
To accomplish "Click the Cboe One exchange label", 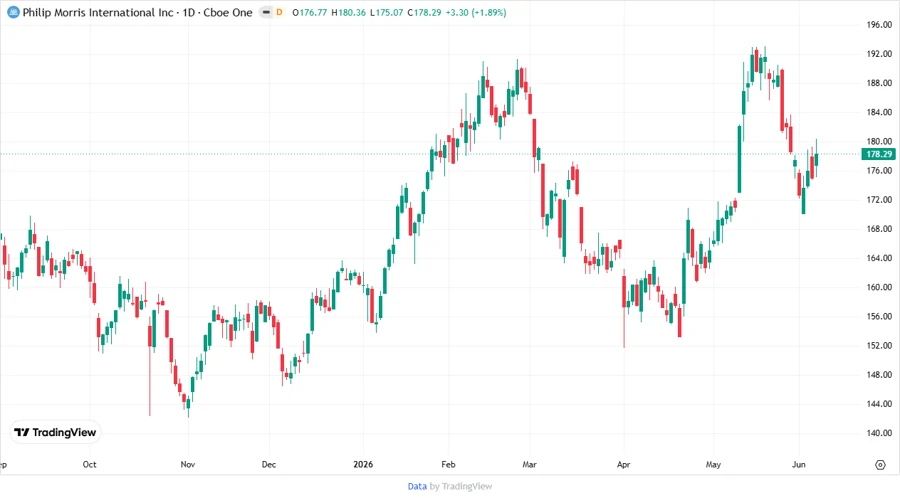I will click(x=228, y=12).
